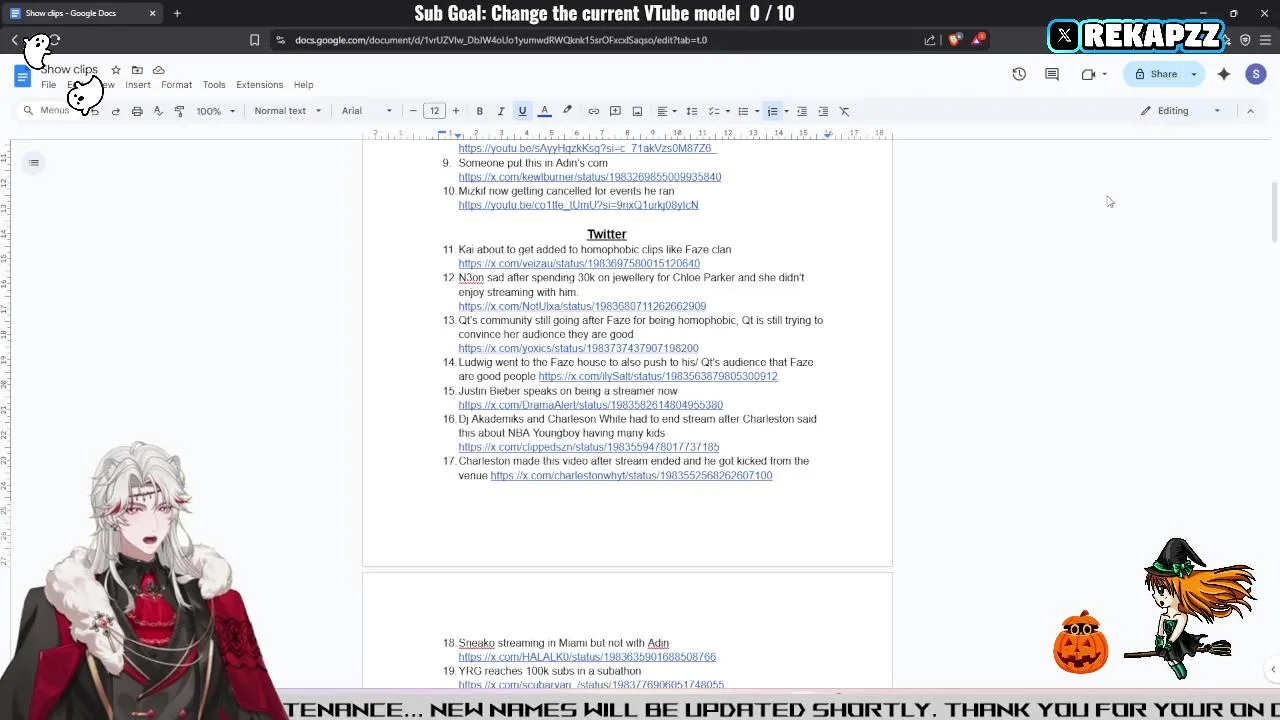Open the text alignment dropdown
The height and width of the screenshot is (720, 1280).
pyautogui.click(x=666, y=111)
